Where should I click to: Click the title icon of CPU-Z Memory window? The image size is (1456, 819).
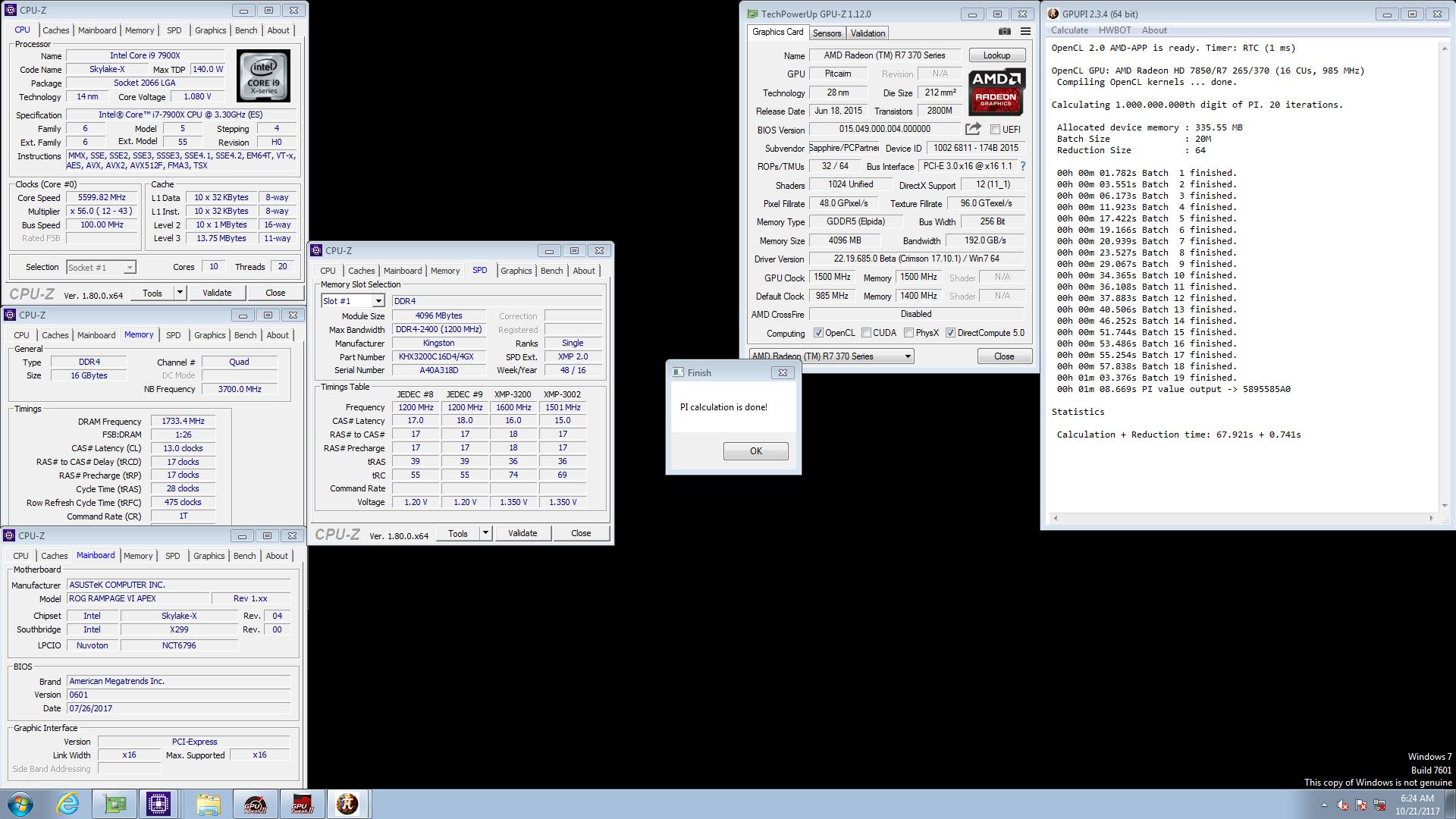pos(10,315)
